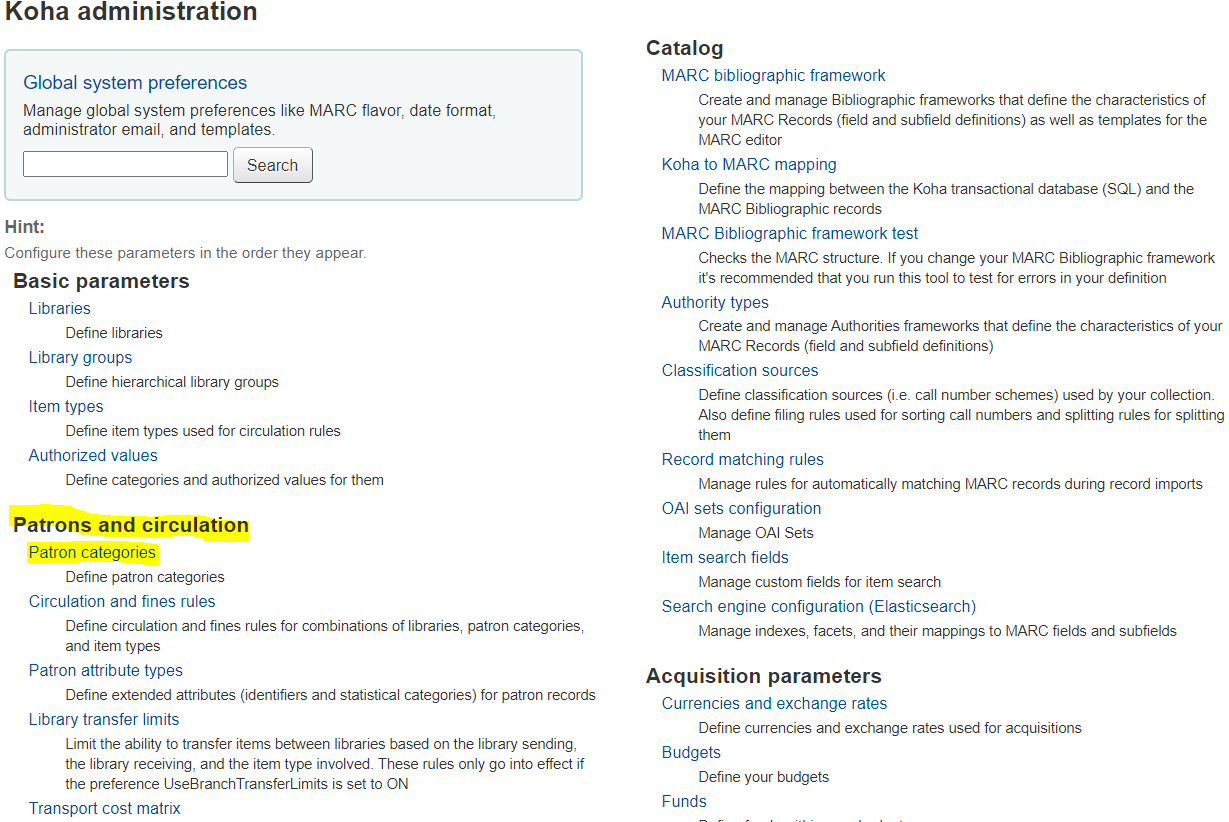The image size is (1229, 822).
Task: Go to Classification sources
Action: tap(740, 371)
